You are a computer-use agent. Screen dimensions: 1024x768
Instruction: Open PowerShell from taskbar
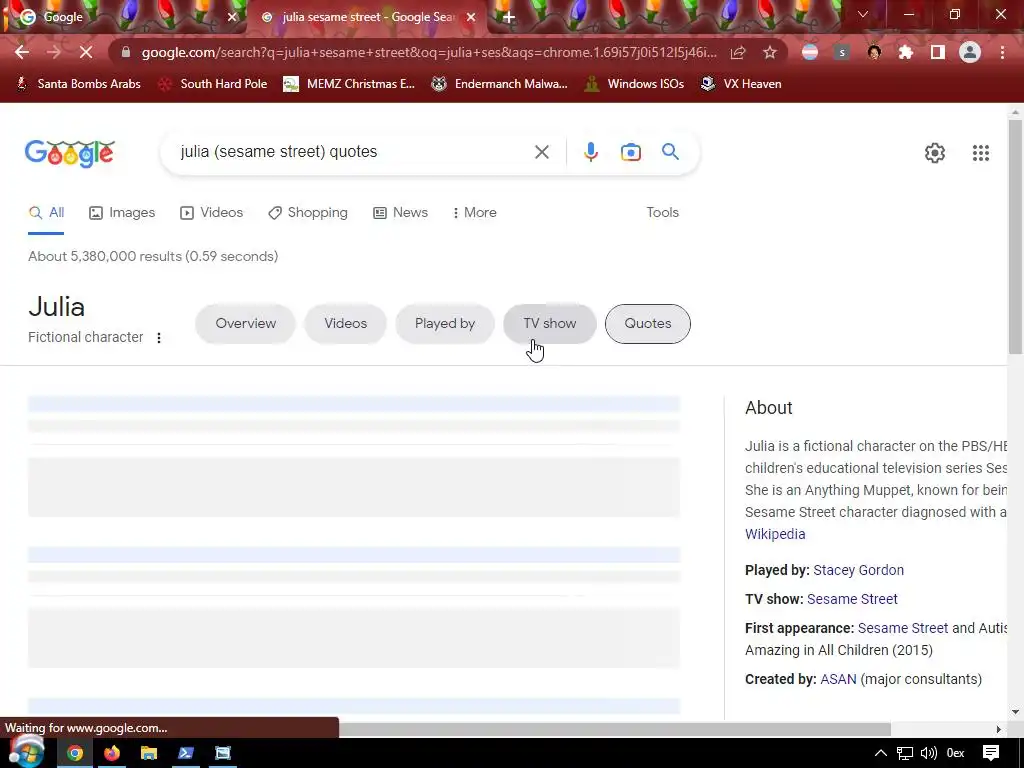click(186, 753)
